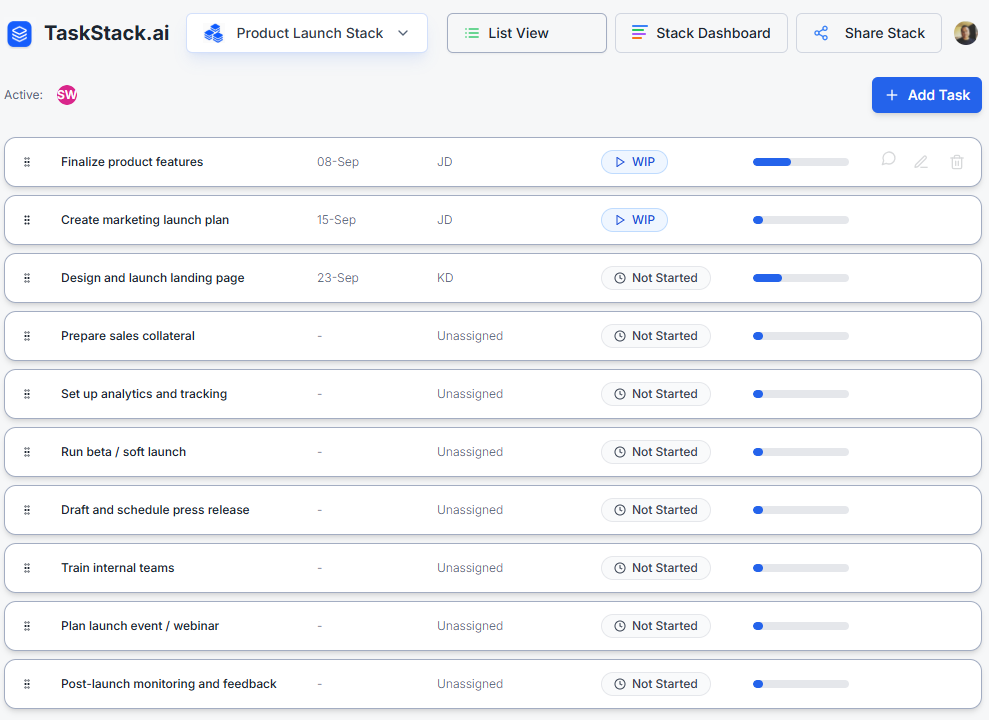Click the active user SW avatar
This screenshot has height=720, width=989.
click(x=67, y=95)
